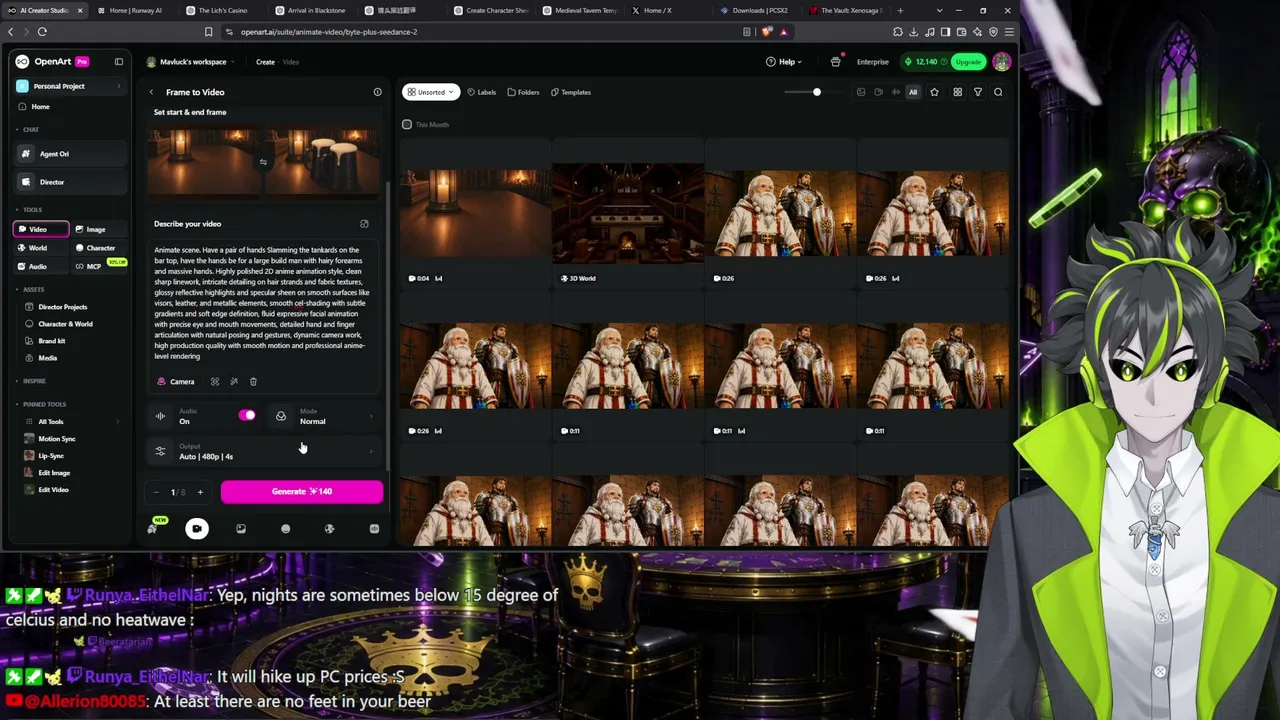Screen dimensions: 1280x720
Task: Click the grid layout icon in gallery toolbar
Action: tap(957, 92)
